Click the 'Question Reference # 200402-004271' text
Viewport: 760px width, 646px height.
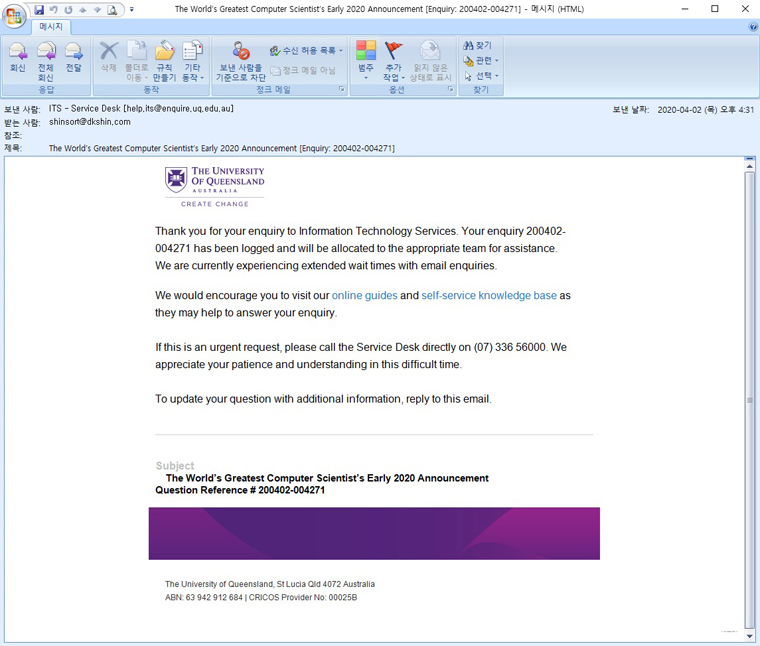pyautogui.click(x=240, y=490)
